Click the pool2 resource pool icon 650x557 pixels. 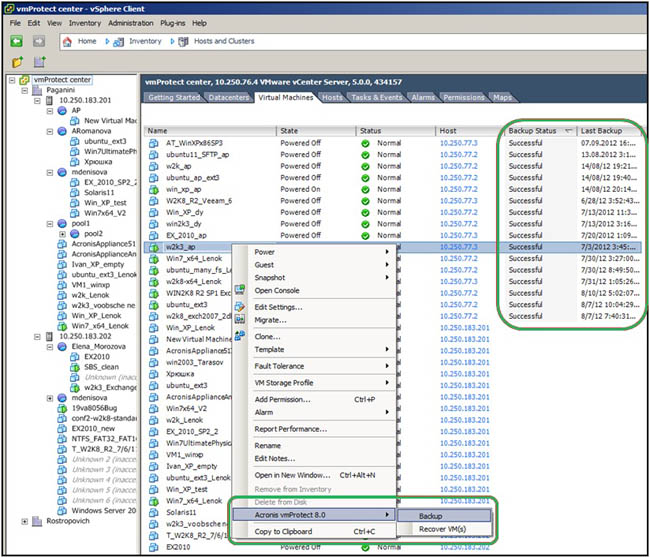[x=75, y=234]
